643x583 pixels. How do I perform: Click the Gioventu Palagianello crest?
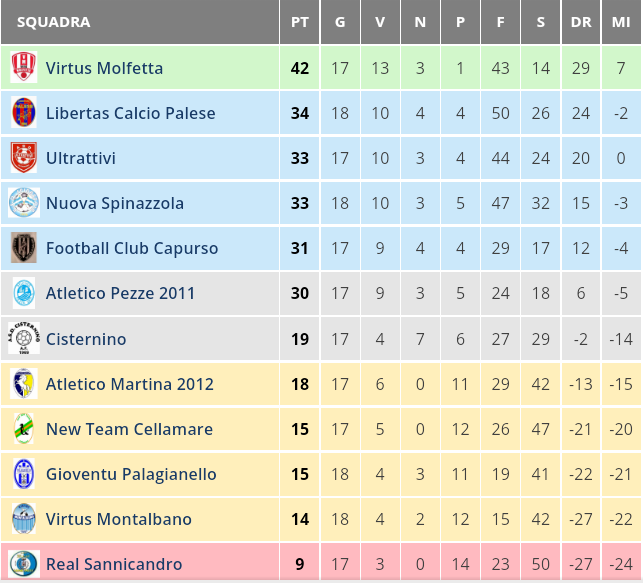click(23, 474)
